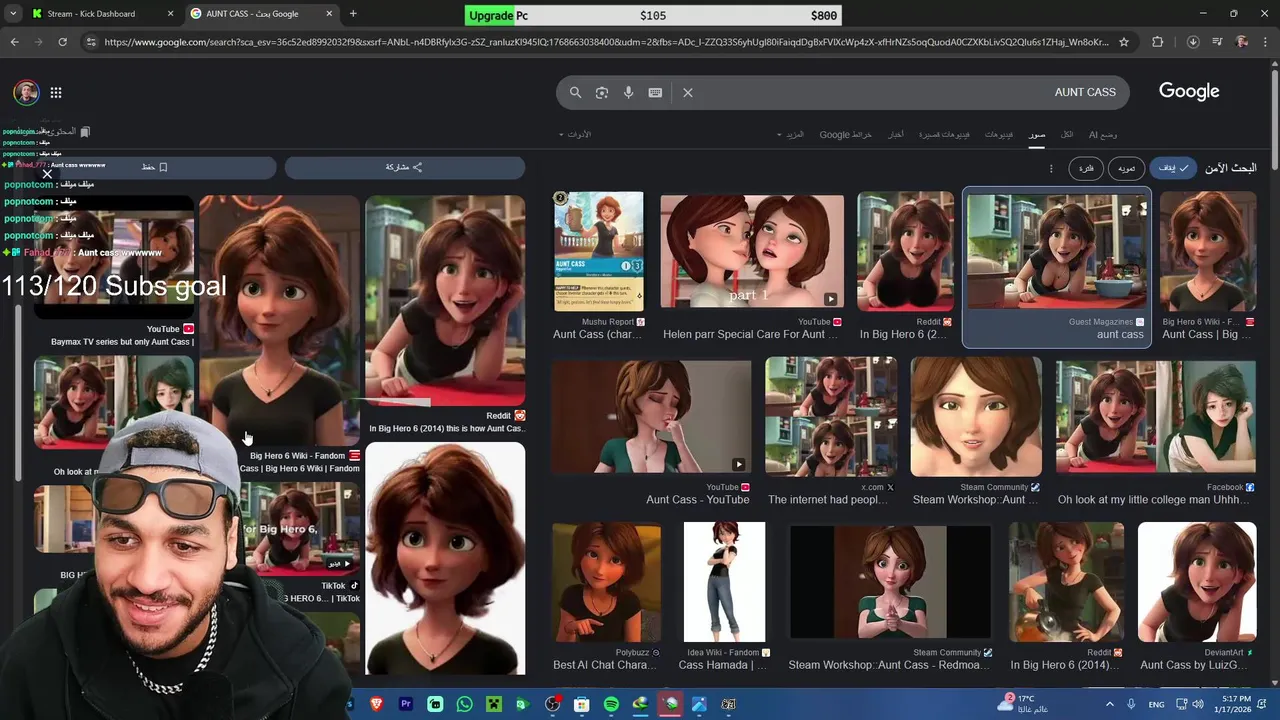Image resolution: width=1280 pixels, height=720 pixels.
Task: View site information icon in address bar
Action: pos(91,42)
